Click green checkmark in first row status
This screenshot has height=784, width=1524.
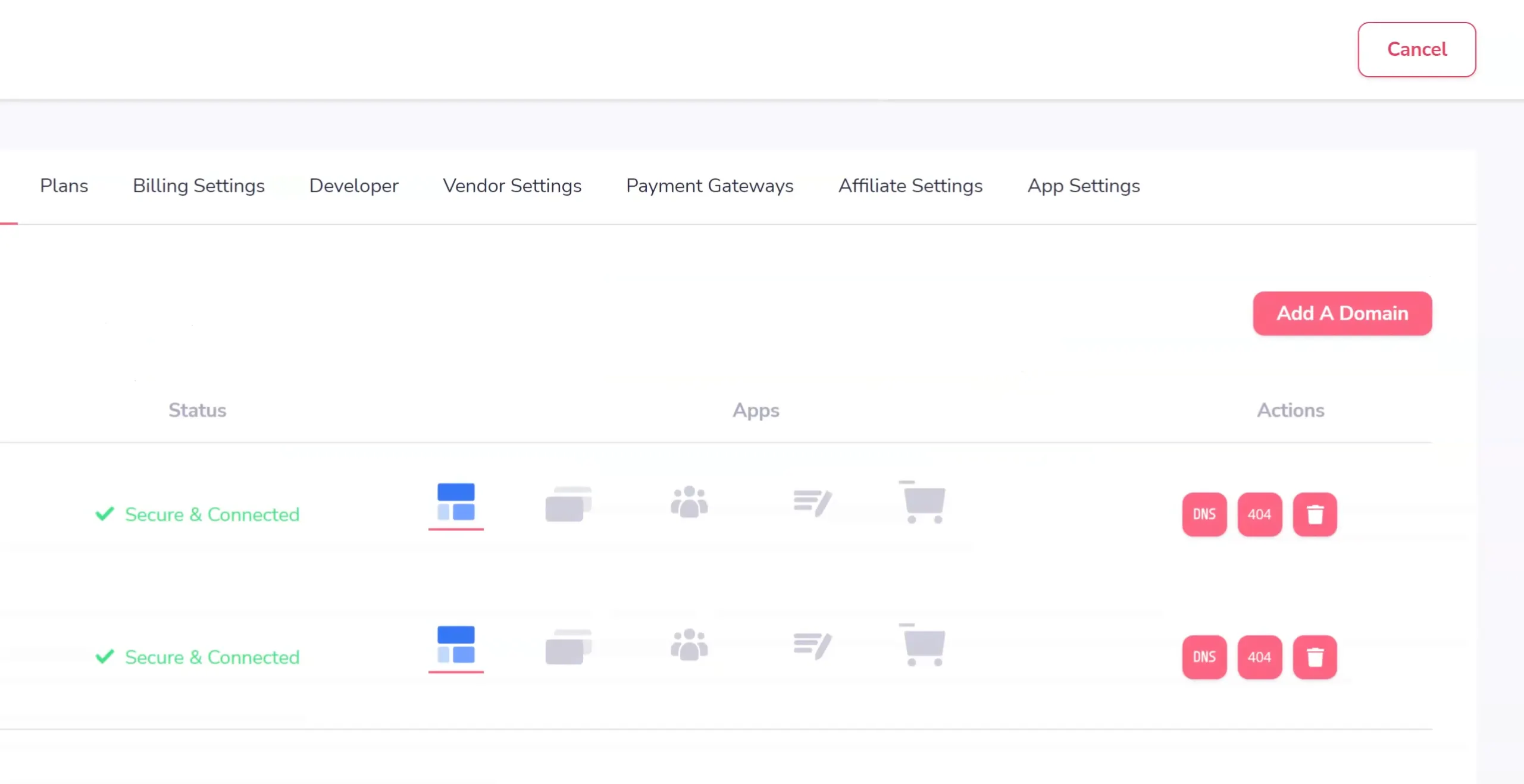[105, 513]
